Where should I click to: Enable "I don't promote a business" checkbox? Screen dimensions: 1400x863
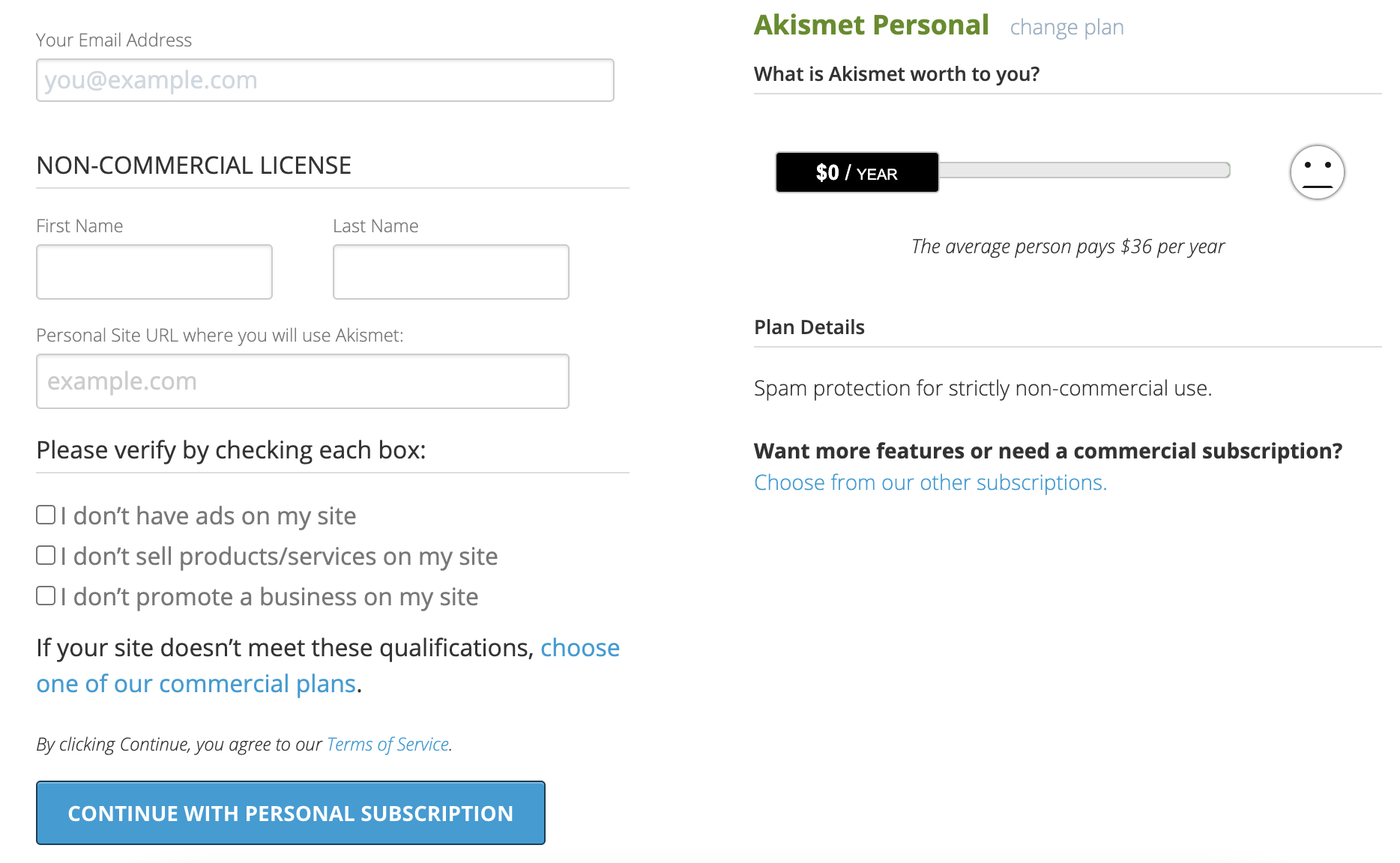[x=46, y=596]
